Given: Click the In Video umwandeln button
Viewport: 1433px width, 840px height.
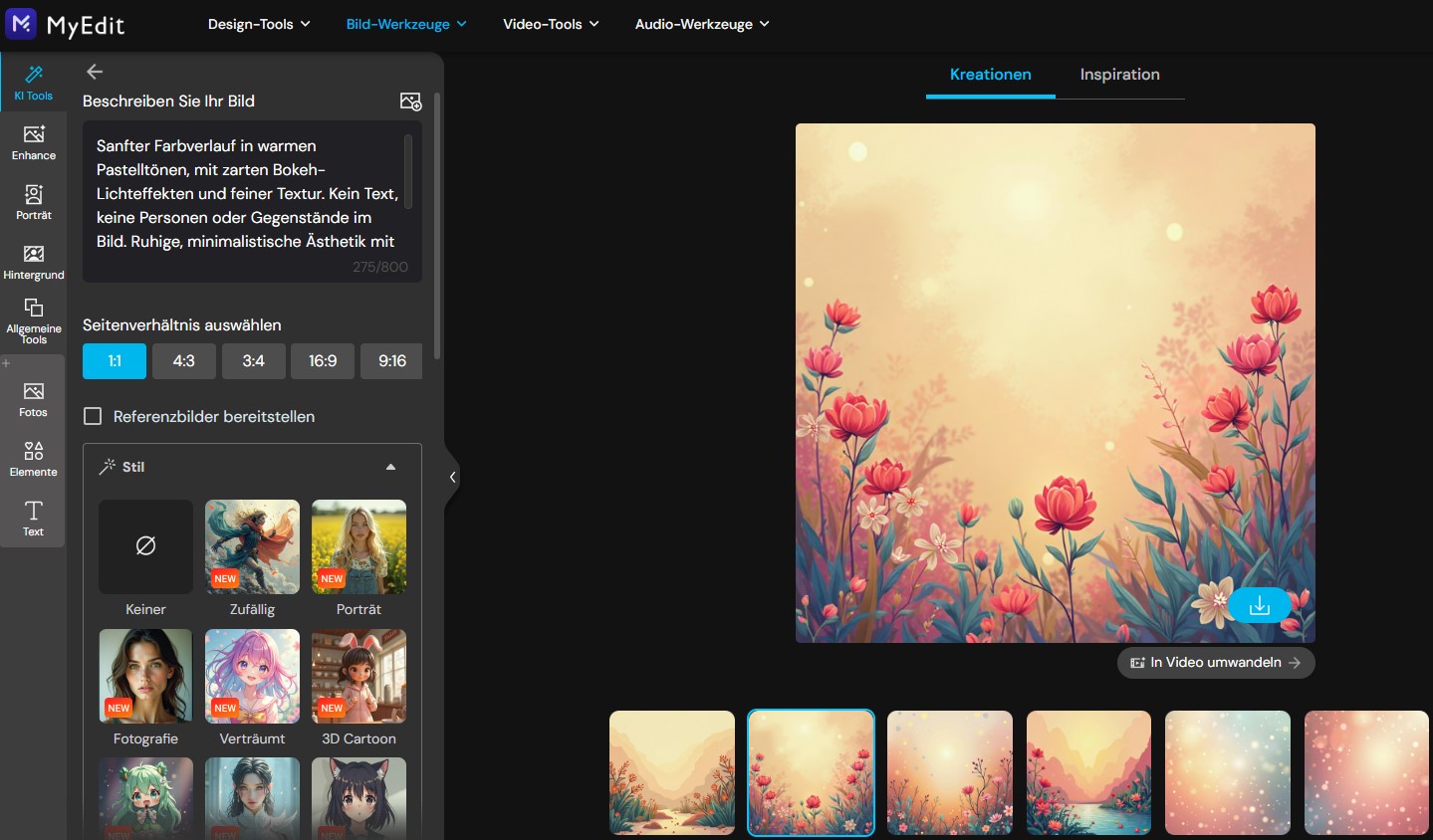Looking at the screenshot, I should (1216, 663).
